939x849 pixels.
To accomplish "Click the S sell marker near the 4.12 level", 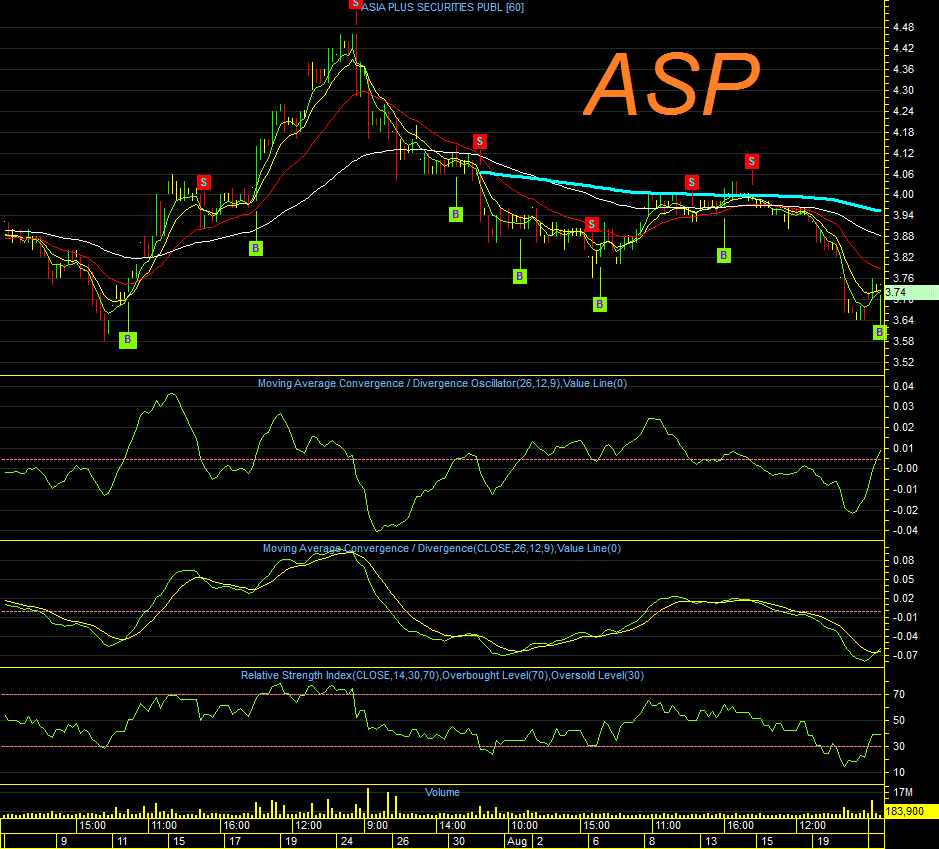I will click(x=480, y=141).
